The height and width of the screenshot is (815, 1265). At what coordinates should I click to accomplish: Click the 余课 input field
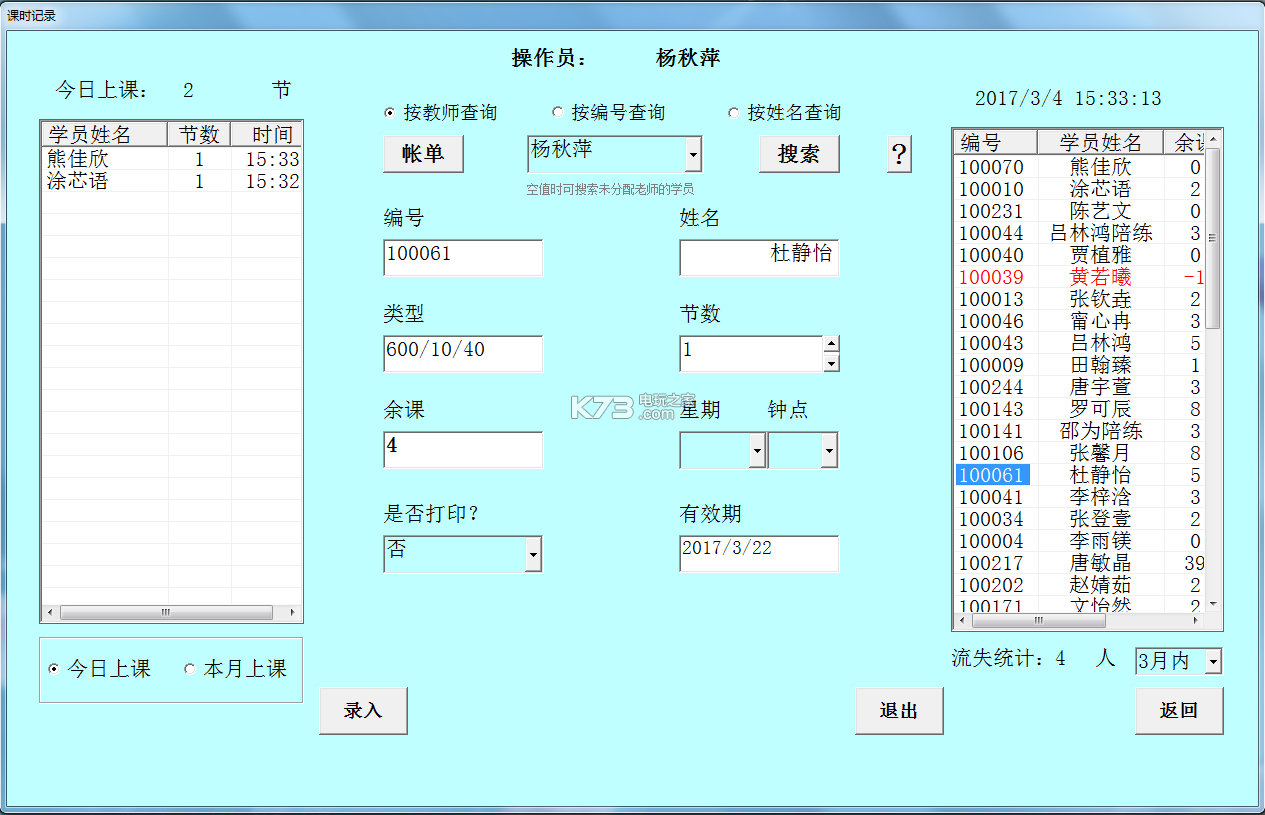pos(462,450)
